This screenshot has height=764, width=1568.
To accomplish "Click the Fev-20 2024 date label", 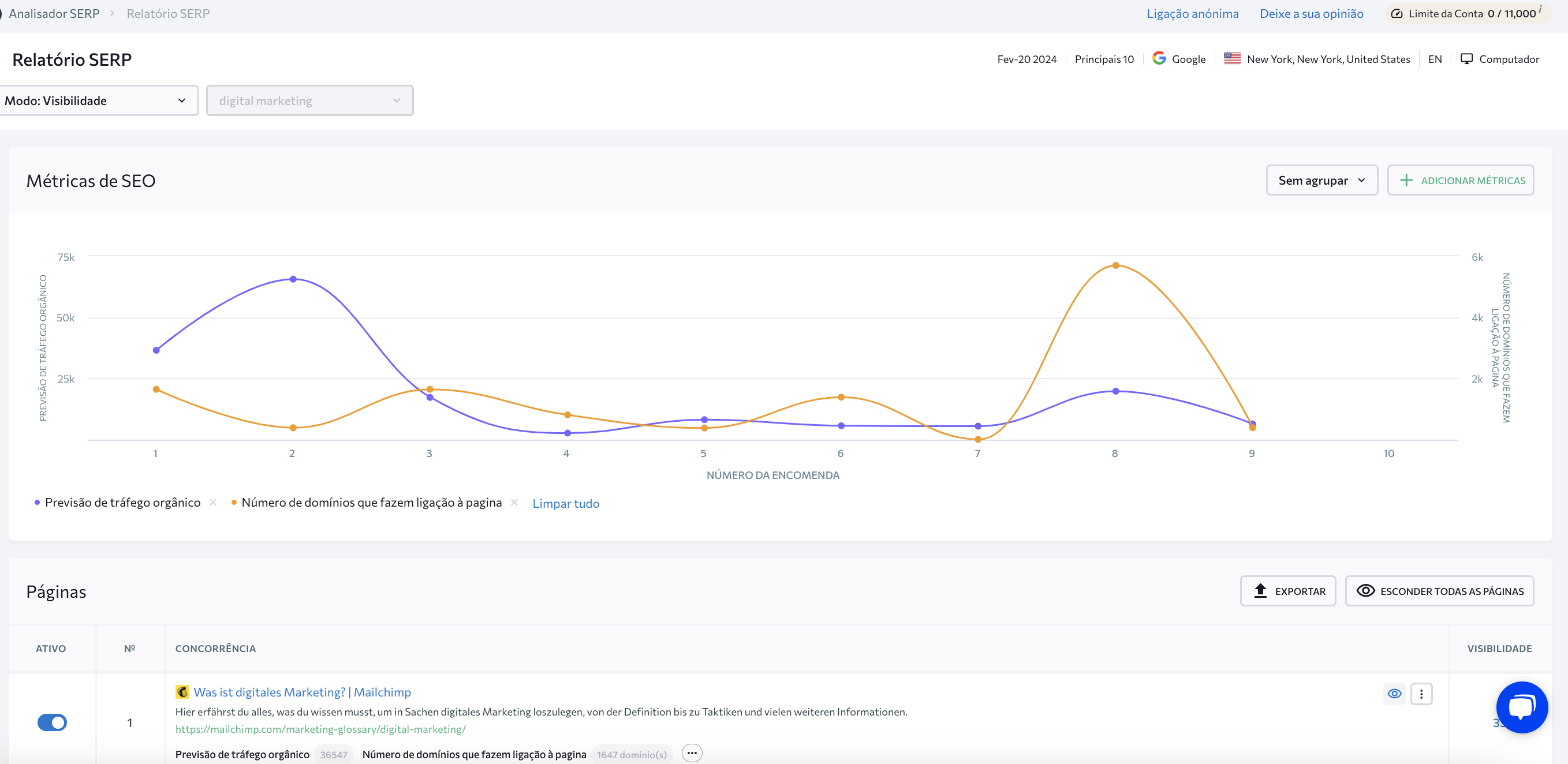I will coord(1026,59).
